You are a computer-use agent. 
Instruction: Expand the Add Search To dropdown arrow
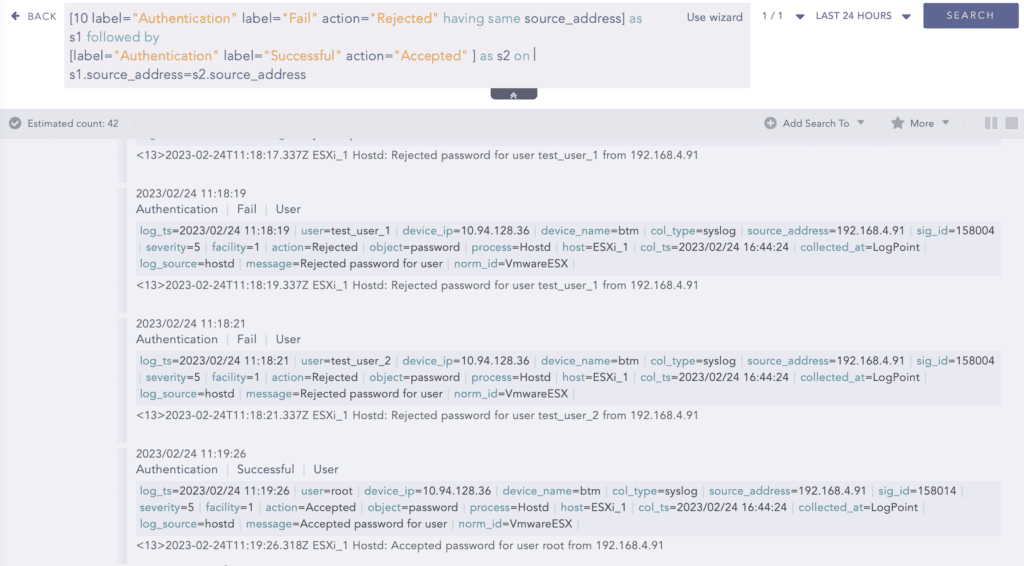click(x=860, y=123)
